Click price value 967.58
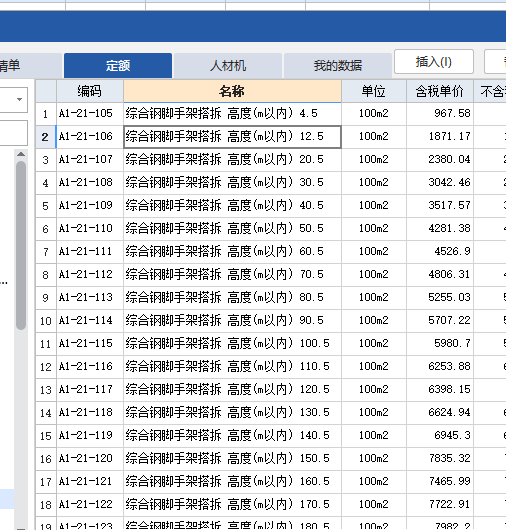Screen dimensions: 506x530 (452, 113)
